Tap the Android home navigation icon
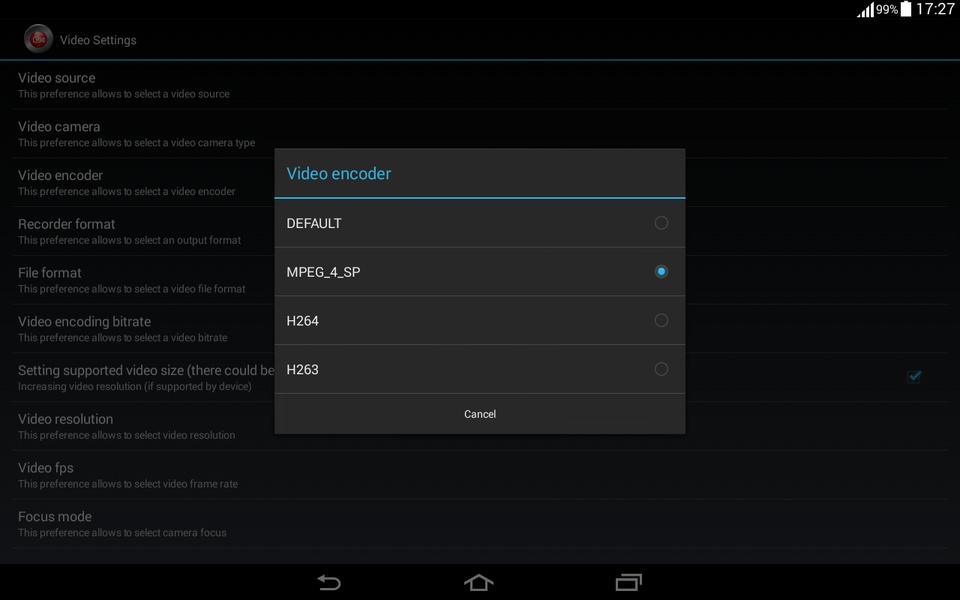 479,582
